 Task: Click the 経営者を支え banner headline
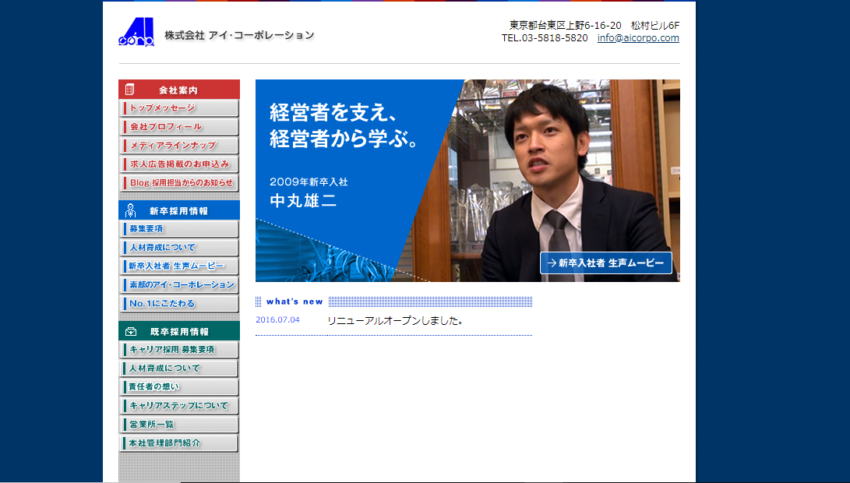coord(344,126)
